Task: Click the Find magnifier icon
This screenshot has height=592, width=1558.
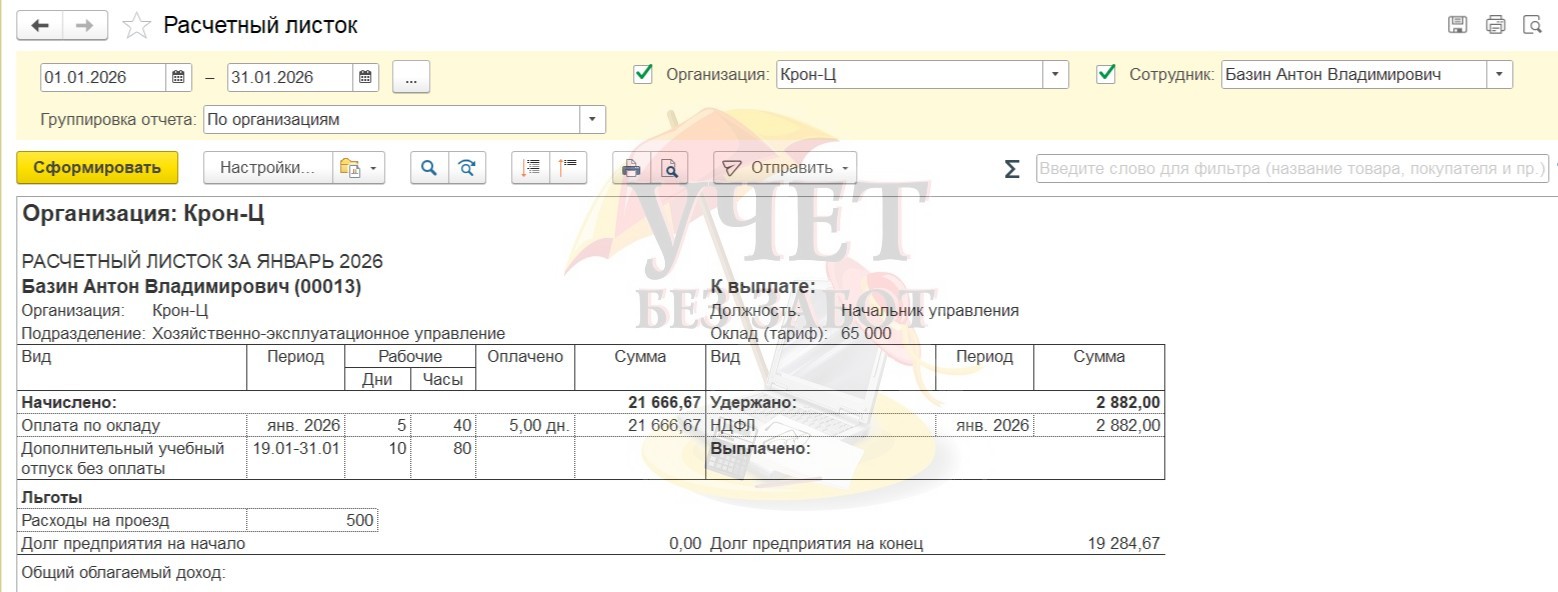Action: (x=429, y=168)
